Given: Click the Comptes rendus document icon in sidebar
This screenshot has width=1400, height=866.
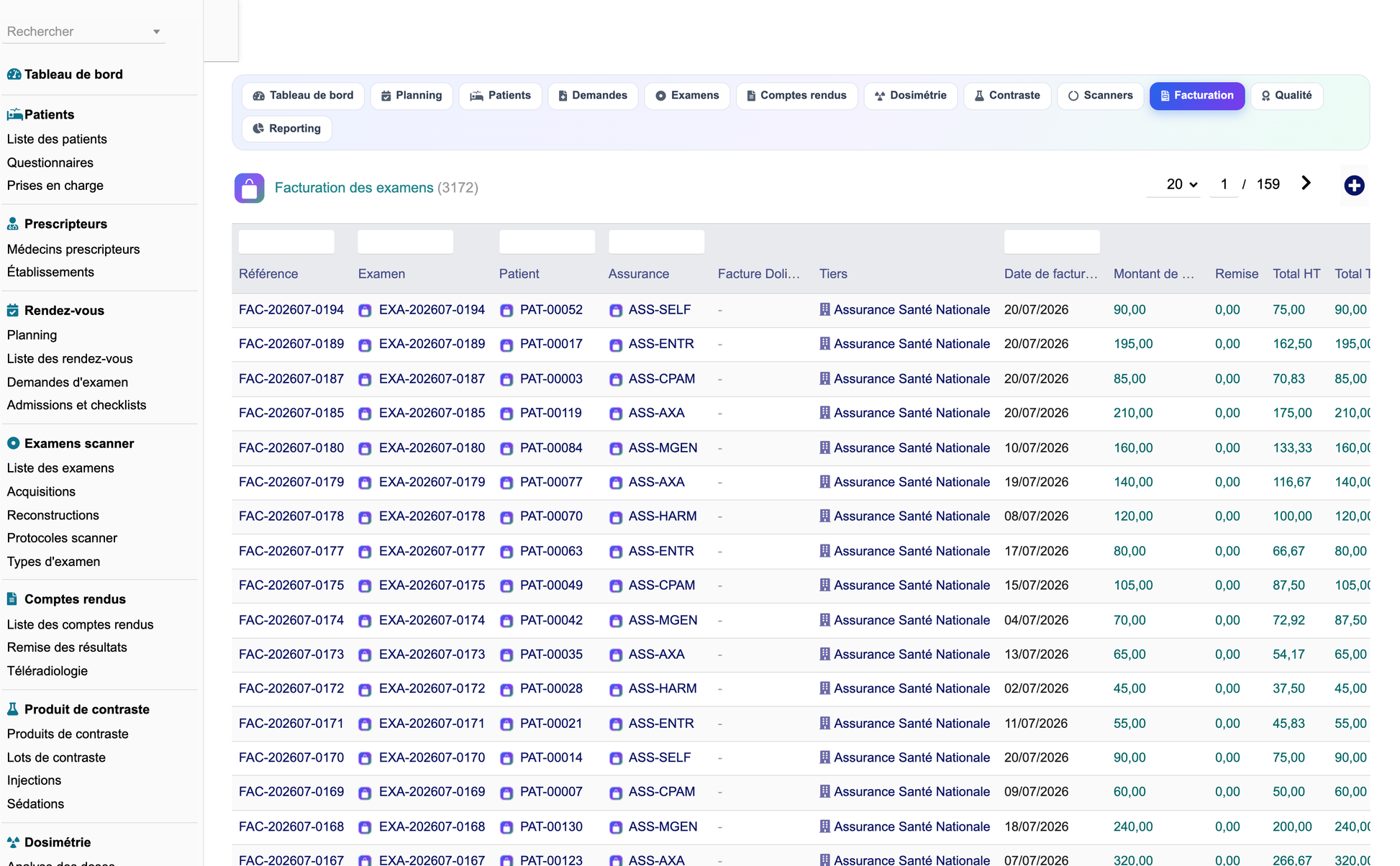Looking at the screenshot, I should click(12, 599).
